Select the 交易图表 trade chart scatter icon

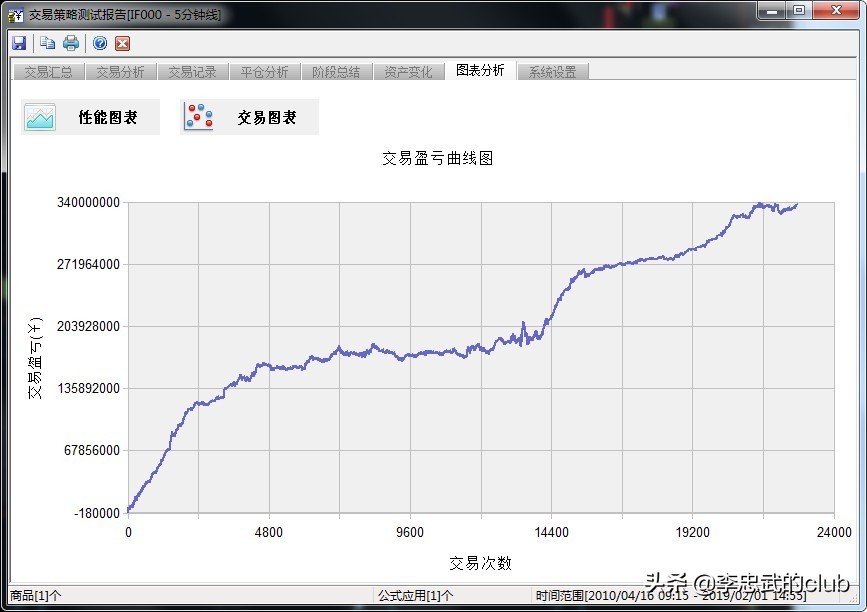(x=198, y=117)
